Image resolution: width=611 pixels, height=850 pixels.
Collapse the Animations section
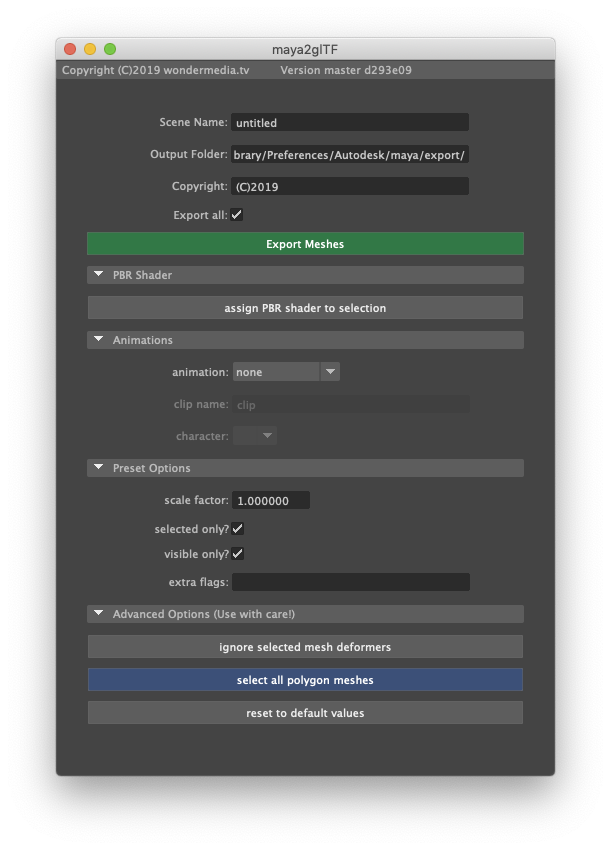(x=98, y=340)
